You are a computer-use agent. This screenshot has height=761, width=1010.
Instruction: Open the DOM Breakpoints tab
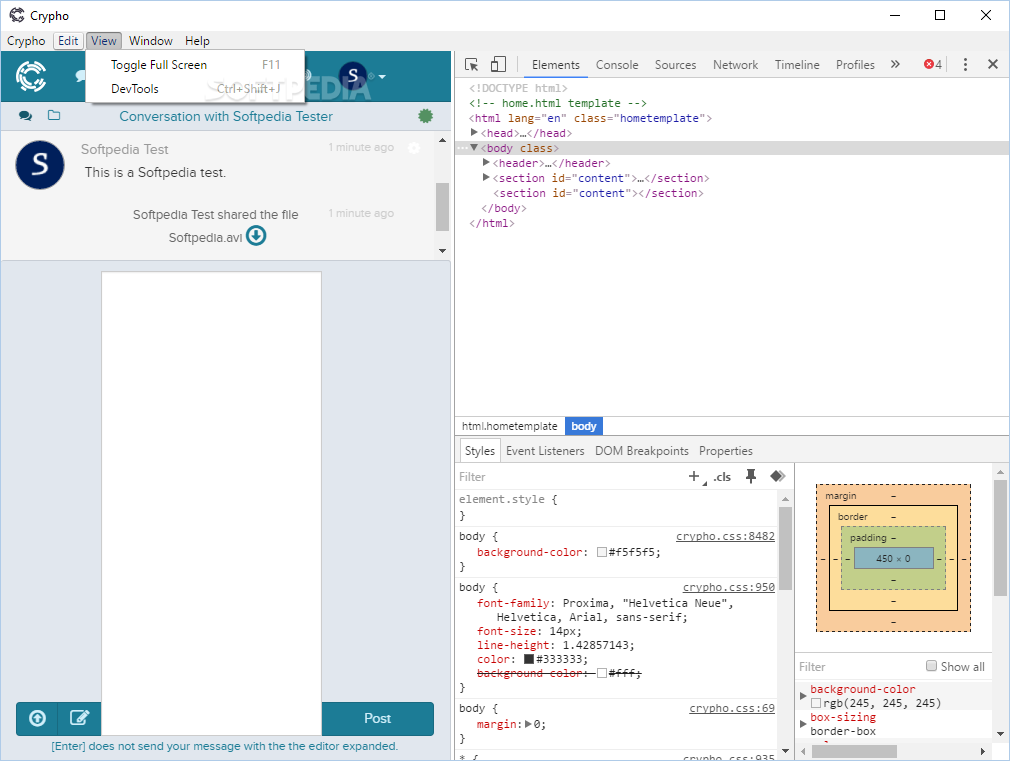(642, 451)
